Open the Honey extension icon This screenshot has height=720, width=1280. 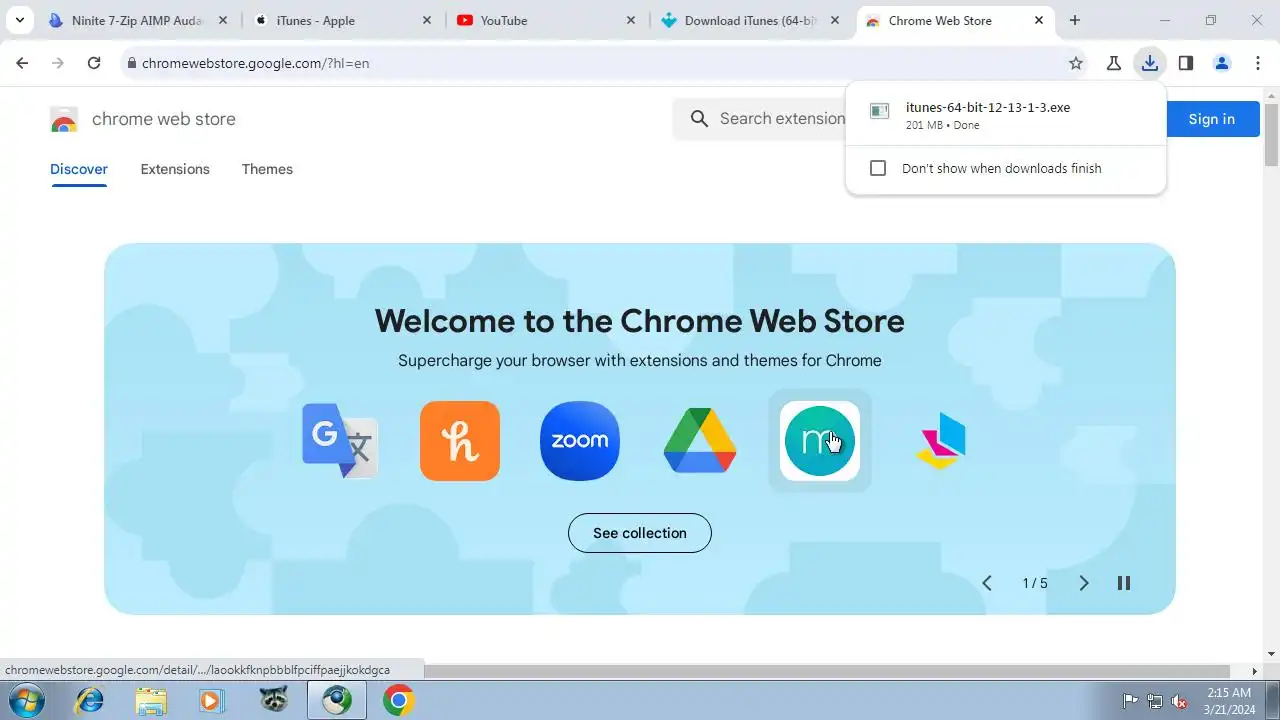click(460, 441)
